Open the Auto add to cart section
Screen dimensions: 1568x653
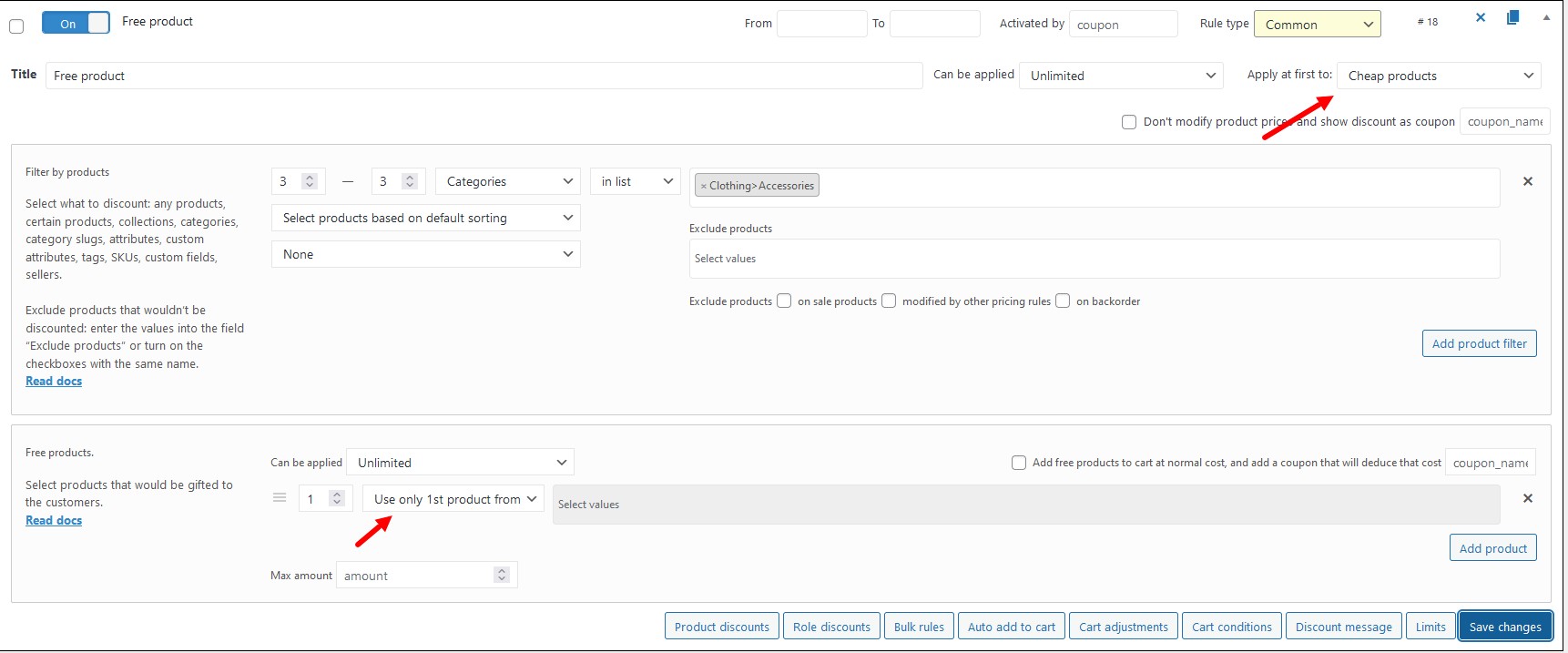(1012, 627)
